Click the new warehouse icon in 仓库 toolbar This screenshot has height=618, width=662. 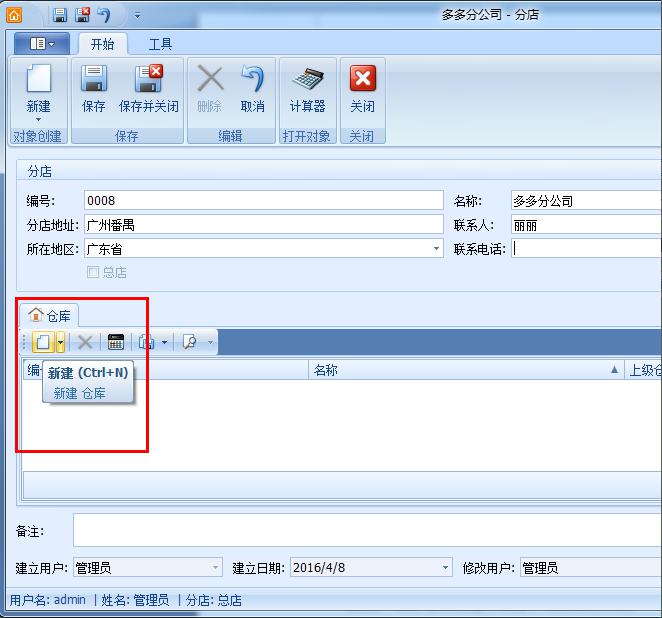click(x=42, y=342)
